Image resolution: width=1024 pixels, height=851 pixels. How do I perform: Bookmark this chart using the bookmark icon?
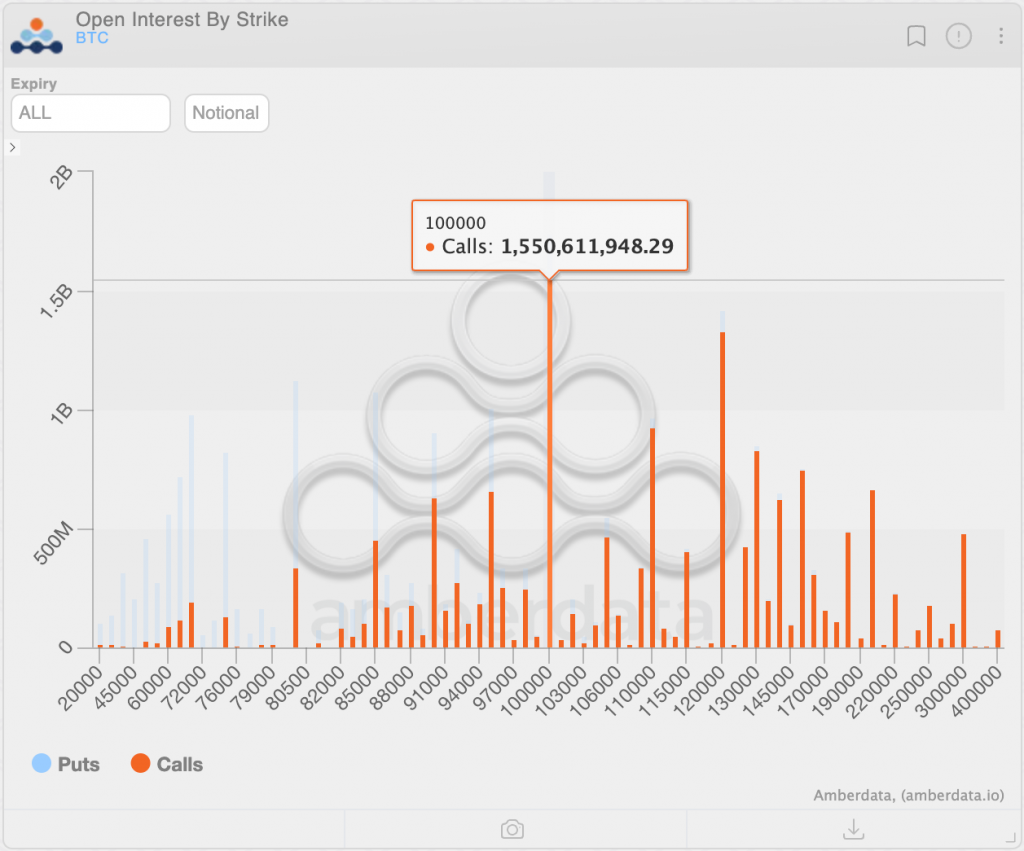pyautogui.click(x=916, y=36)
